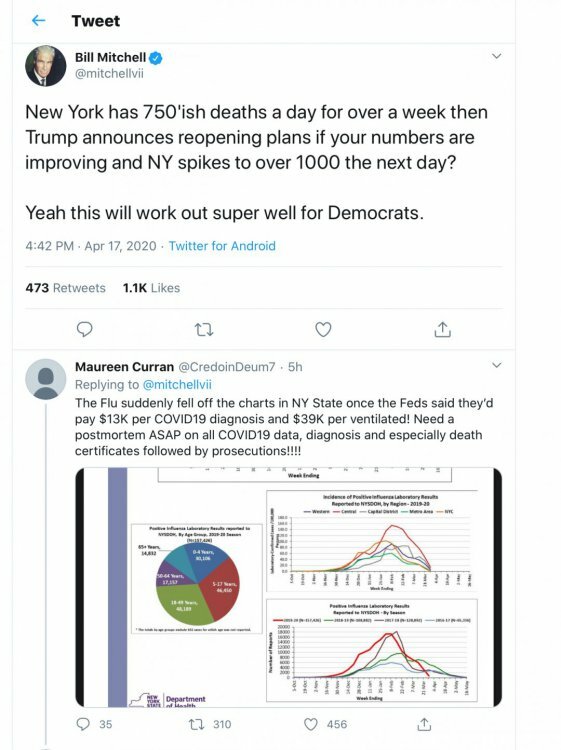Go back with the left arrow icon

point(38,21)
